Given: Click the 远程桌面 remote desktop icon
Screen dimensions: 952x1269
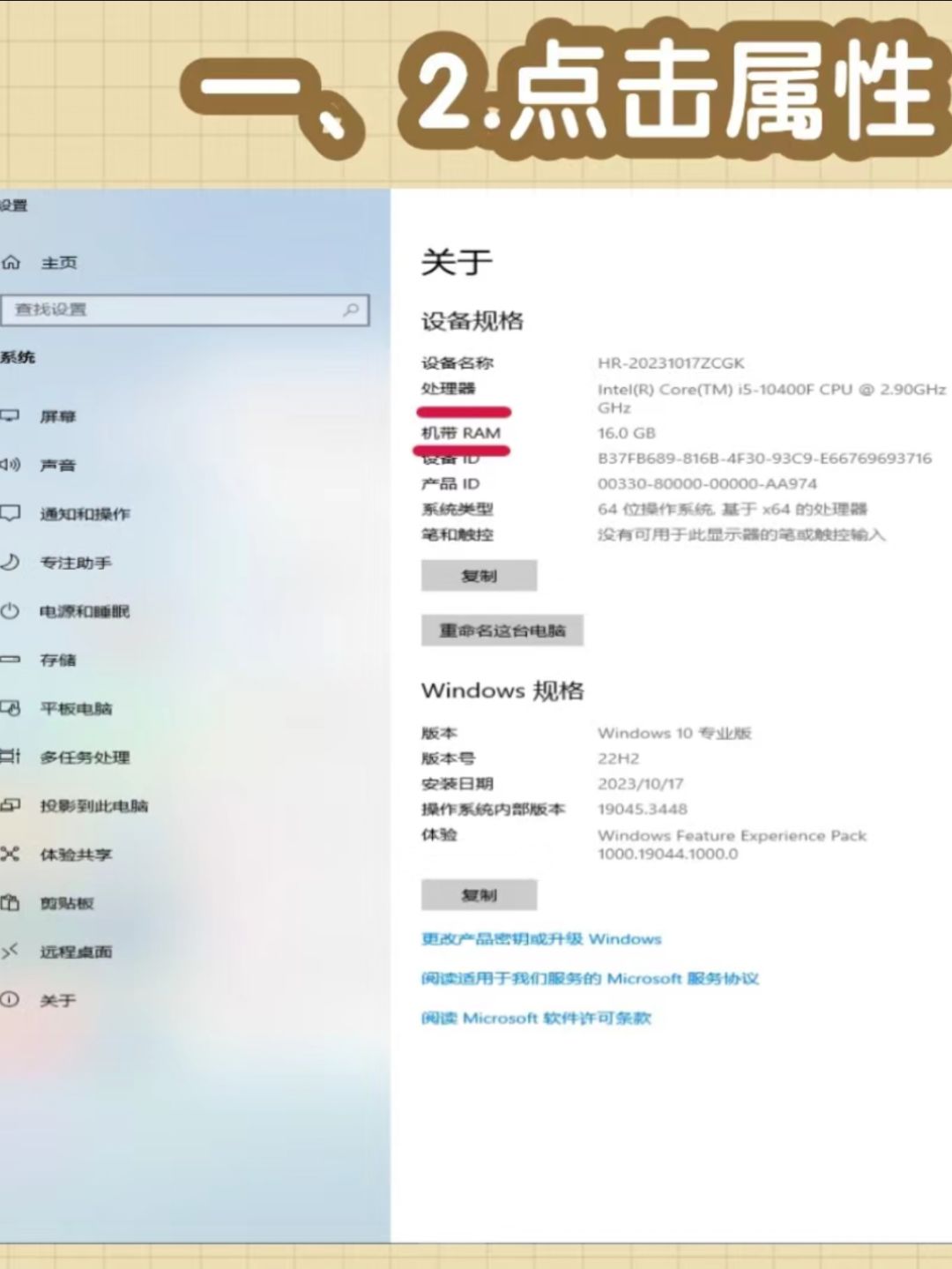Looking at the screenshot, I should coord(10,951).
